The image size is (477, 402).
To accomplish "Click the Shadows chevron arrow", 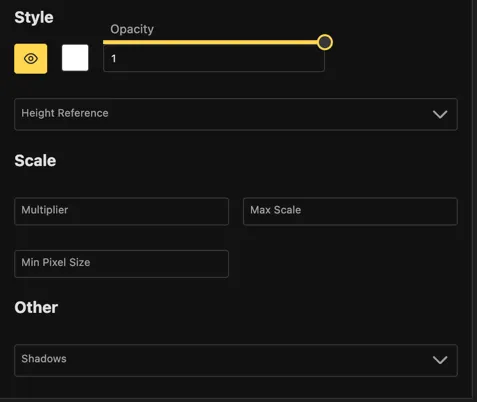I will point(440,360).
